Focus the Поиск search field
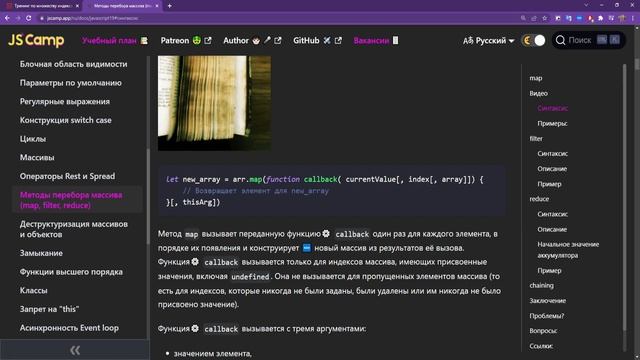 589,40
